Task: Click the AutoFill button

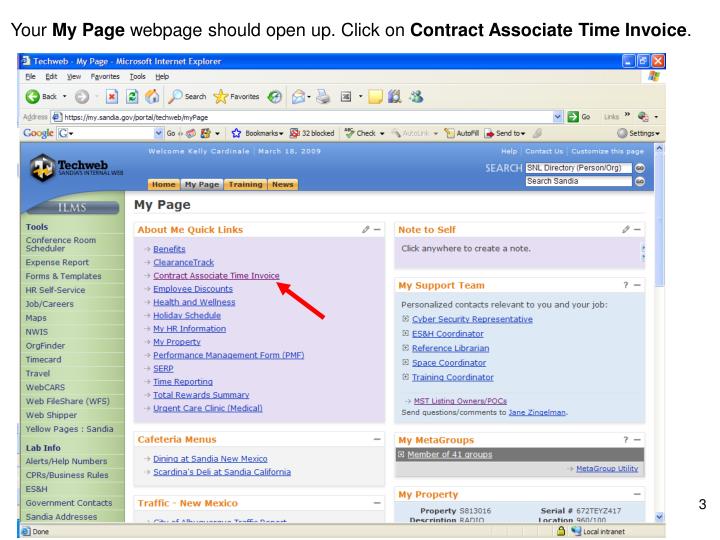Action: 462,133
